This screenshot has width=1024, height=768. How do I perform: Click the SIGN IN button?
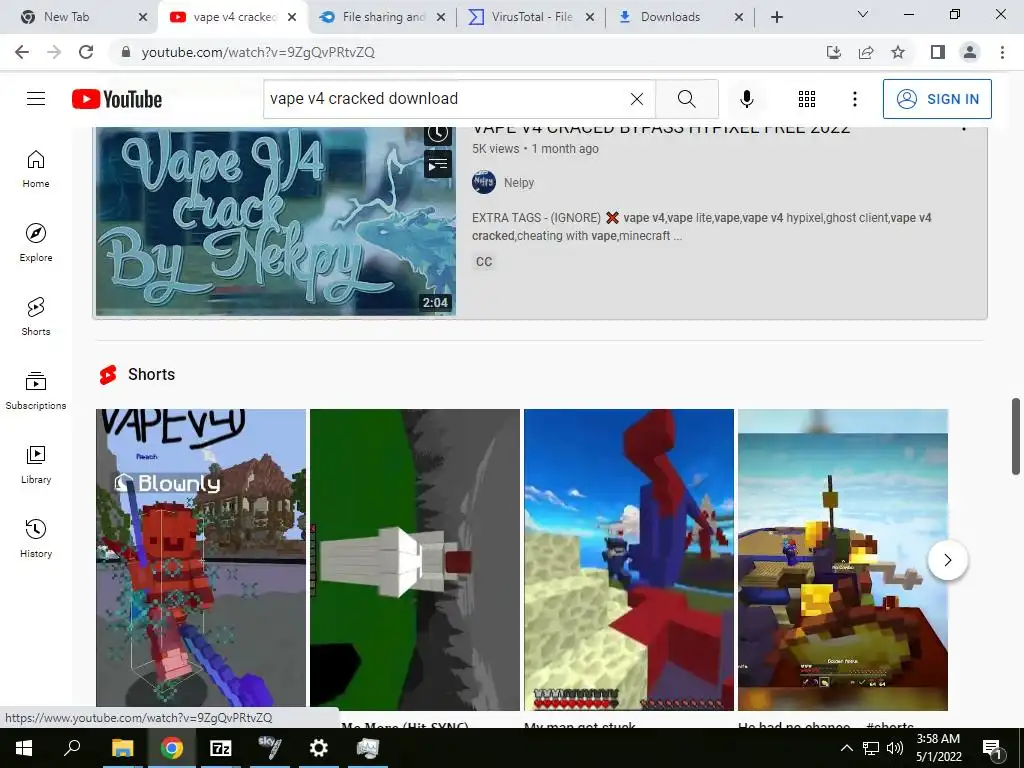click(x=937, y=99)
